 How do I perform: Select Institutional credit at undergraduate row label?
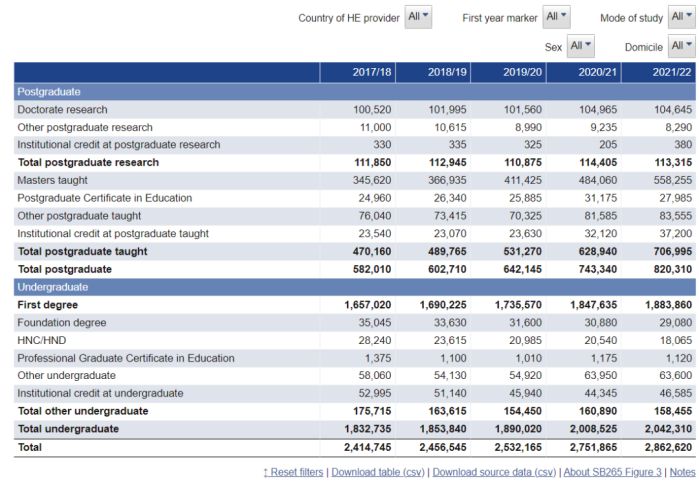click(100, 393)
